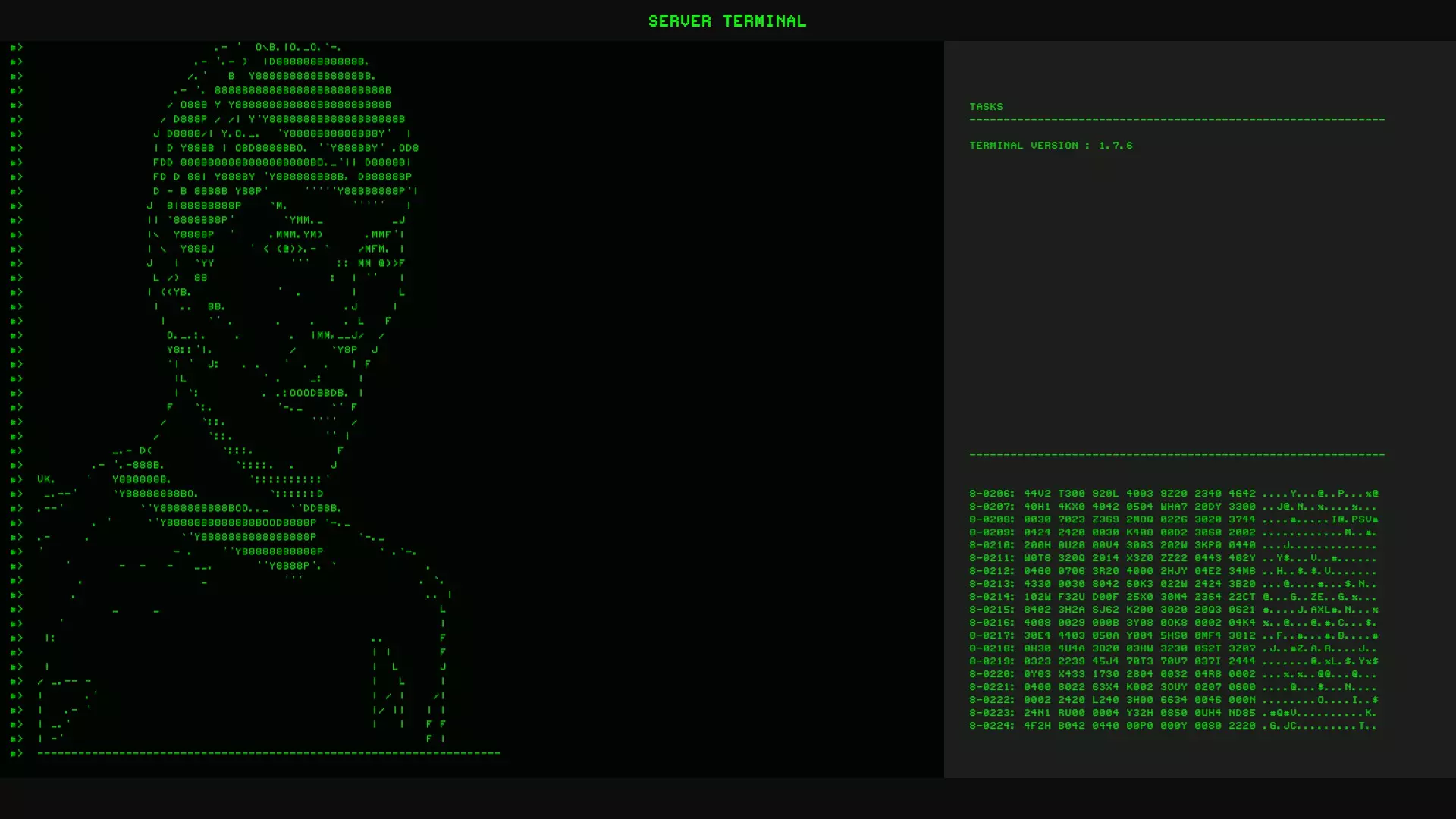Click the TERMINAL VERSION : 1.7.6 line
The image size is (1456, 819).
click(x=1050, y=146)
